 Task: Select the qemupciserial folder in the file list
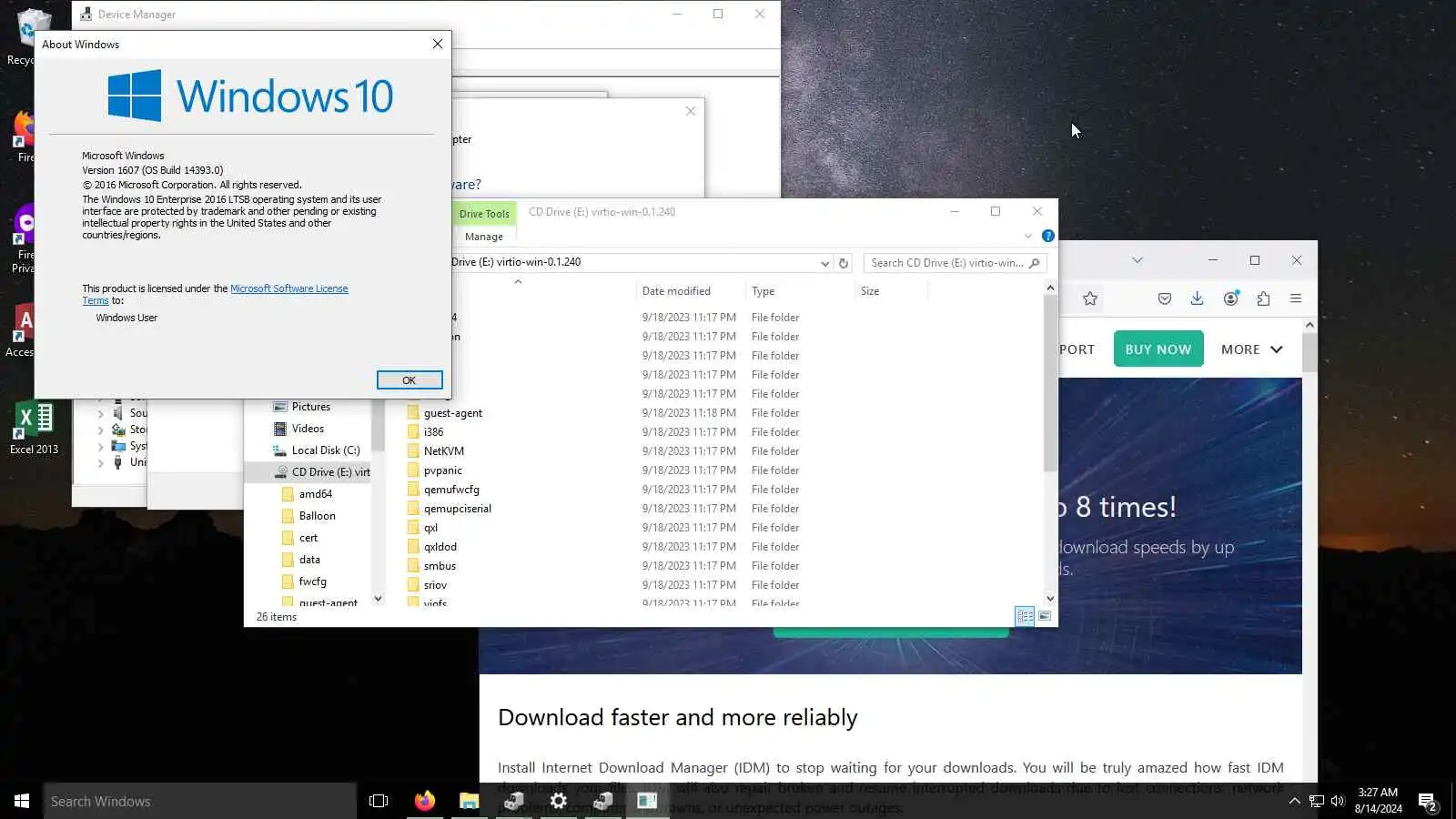(458, 509)
